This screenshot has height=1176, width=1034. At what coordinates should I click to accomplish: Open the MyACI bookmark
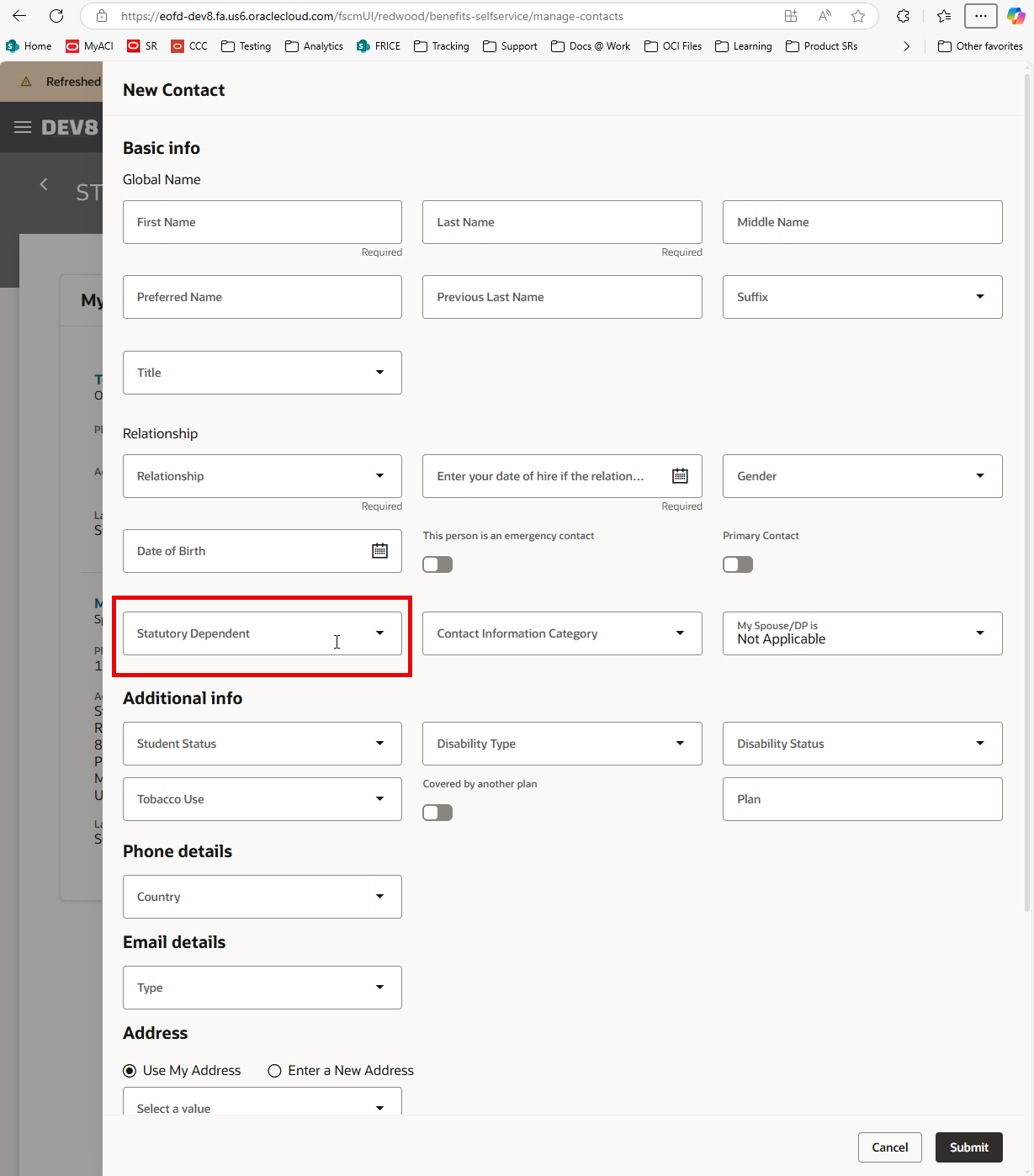89,46
